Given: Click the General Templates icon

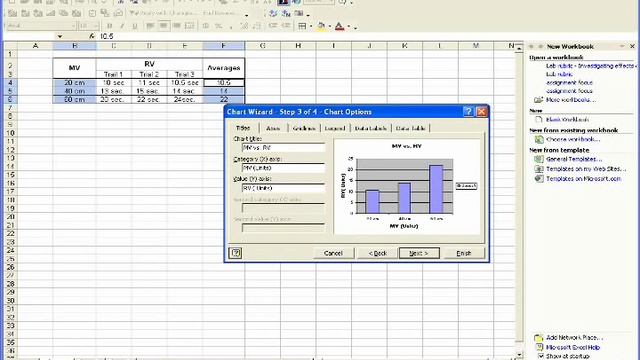Looking at the screenshot, I should tap(539, 159).
